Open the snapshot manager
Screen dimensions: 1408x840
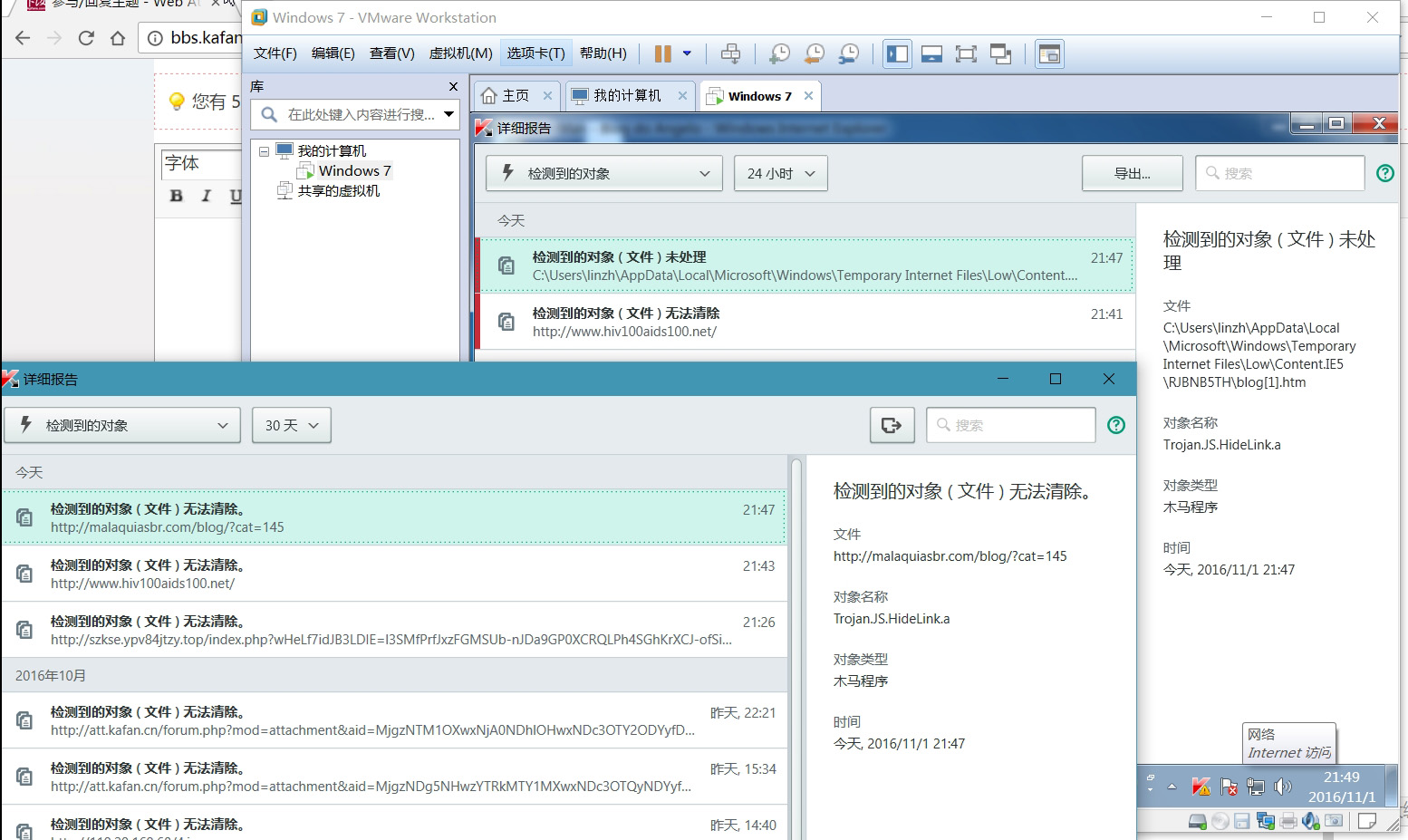click(849, 54)
